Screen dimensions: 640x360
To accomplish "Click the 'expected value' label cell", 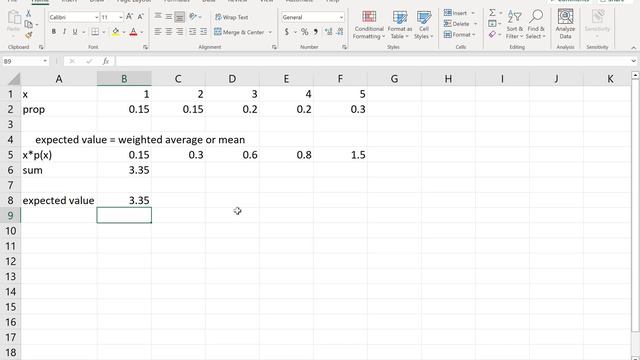I will point(58,200).
